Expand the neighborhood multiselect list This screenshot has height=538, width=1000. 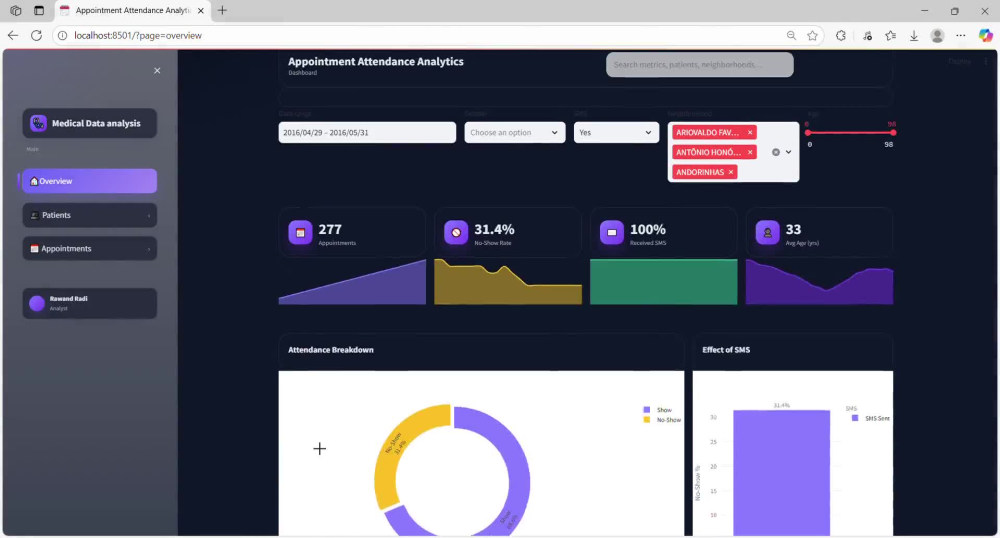click(x=789, y=152)
